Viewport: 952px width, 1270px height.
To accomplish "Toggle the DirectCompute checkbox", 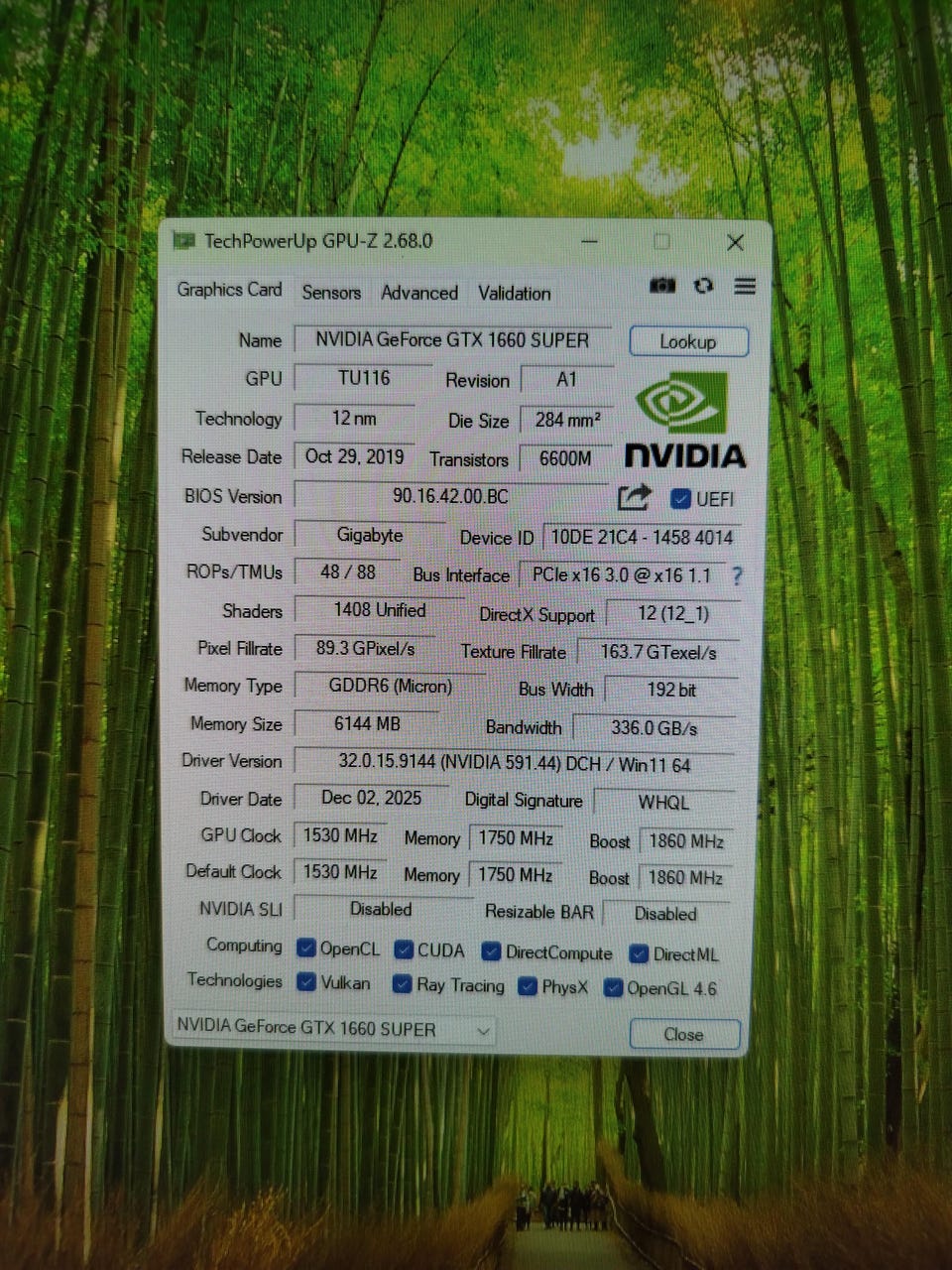I will pyautogui.click(x=491, y=952).
